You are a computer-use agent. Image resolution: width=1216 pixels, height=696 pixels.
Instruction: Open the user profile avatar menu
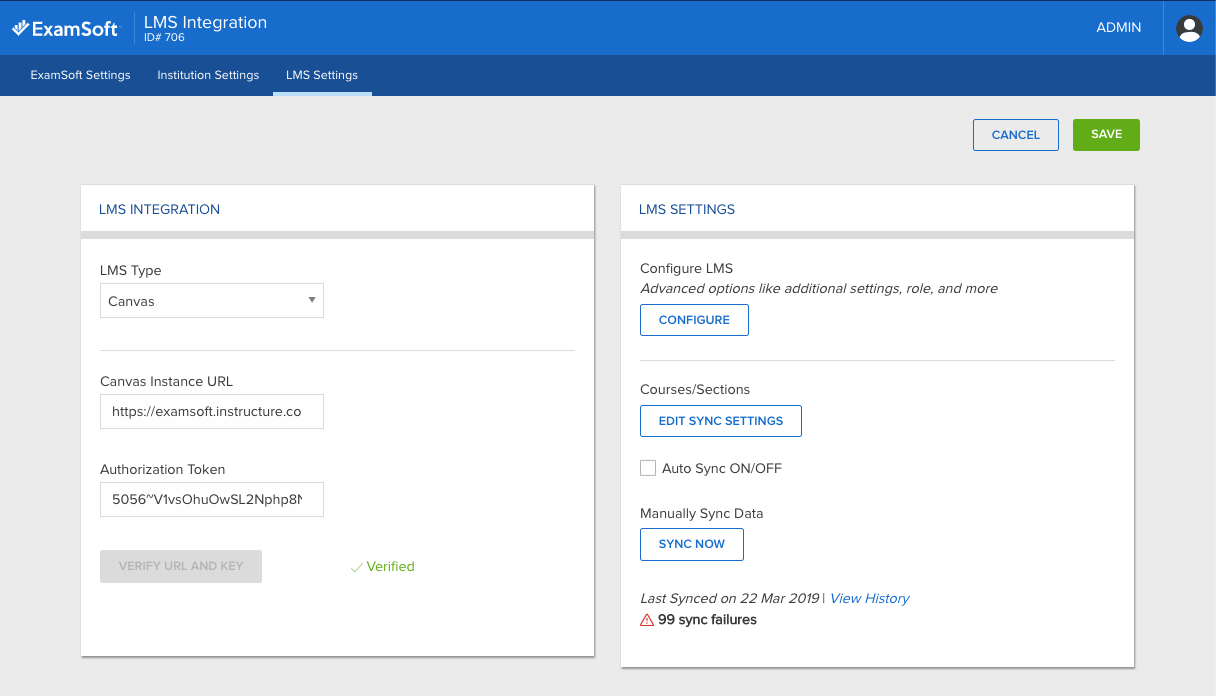point(1189,28)
